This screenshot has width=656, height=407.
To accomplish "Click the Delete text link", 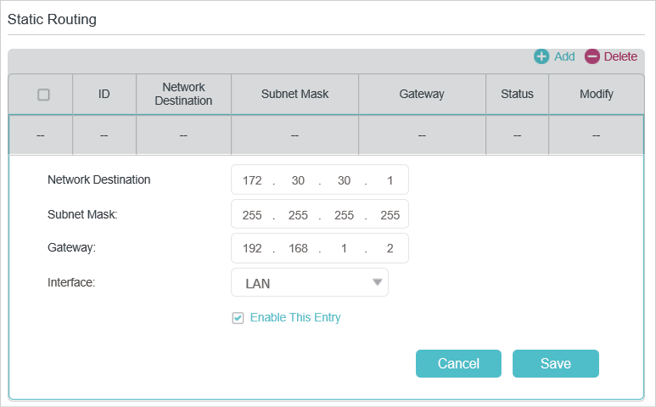I will 620,56.
